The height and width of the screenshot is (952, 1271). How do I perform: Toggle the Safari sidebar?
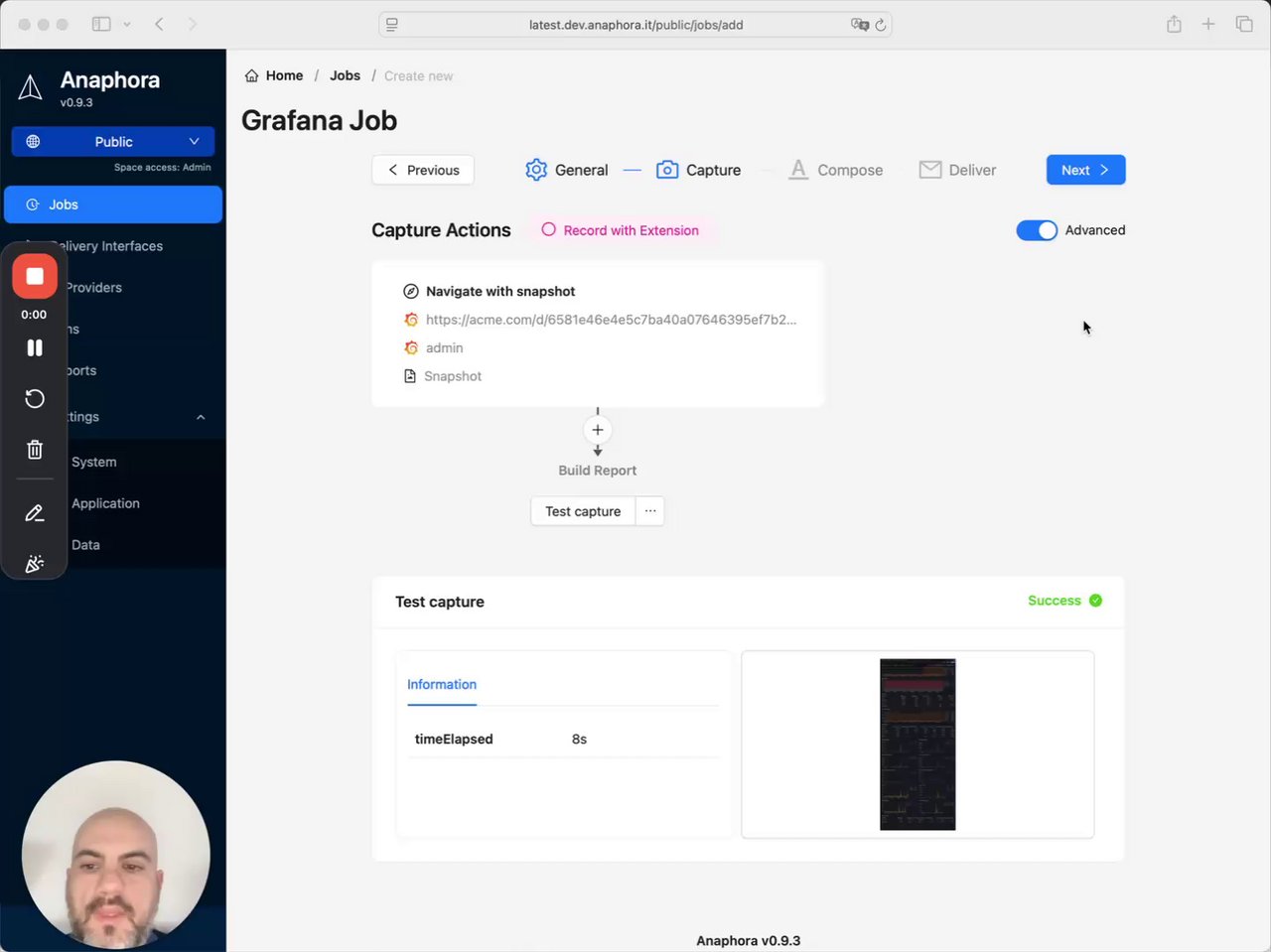click(101, 24)
